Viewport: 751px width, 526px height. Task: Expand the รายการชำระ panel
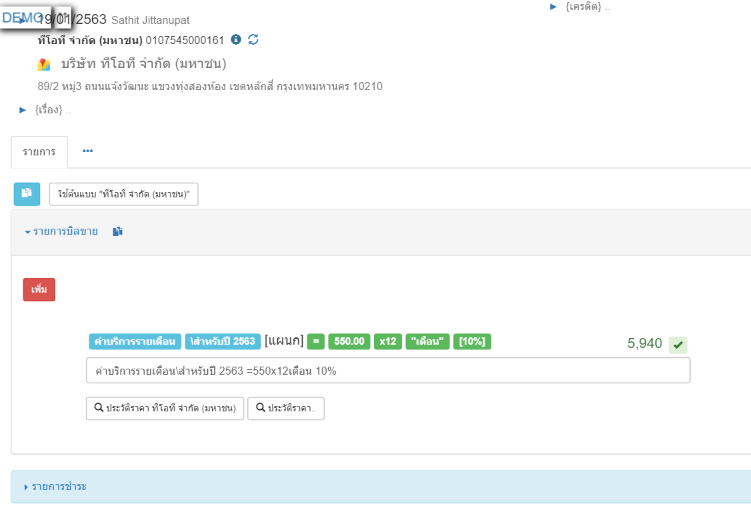point(56,487)
